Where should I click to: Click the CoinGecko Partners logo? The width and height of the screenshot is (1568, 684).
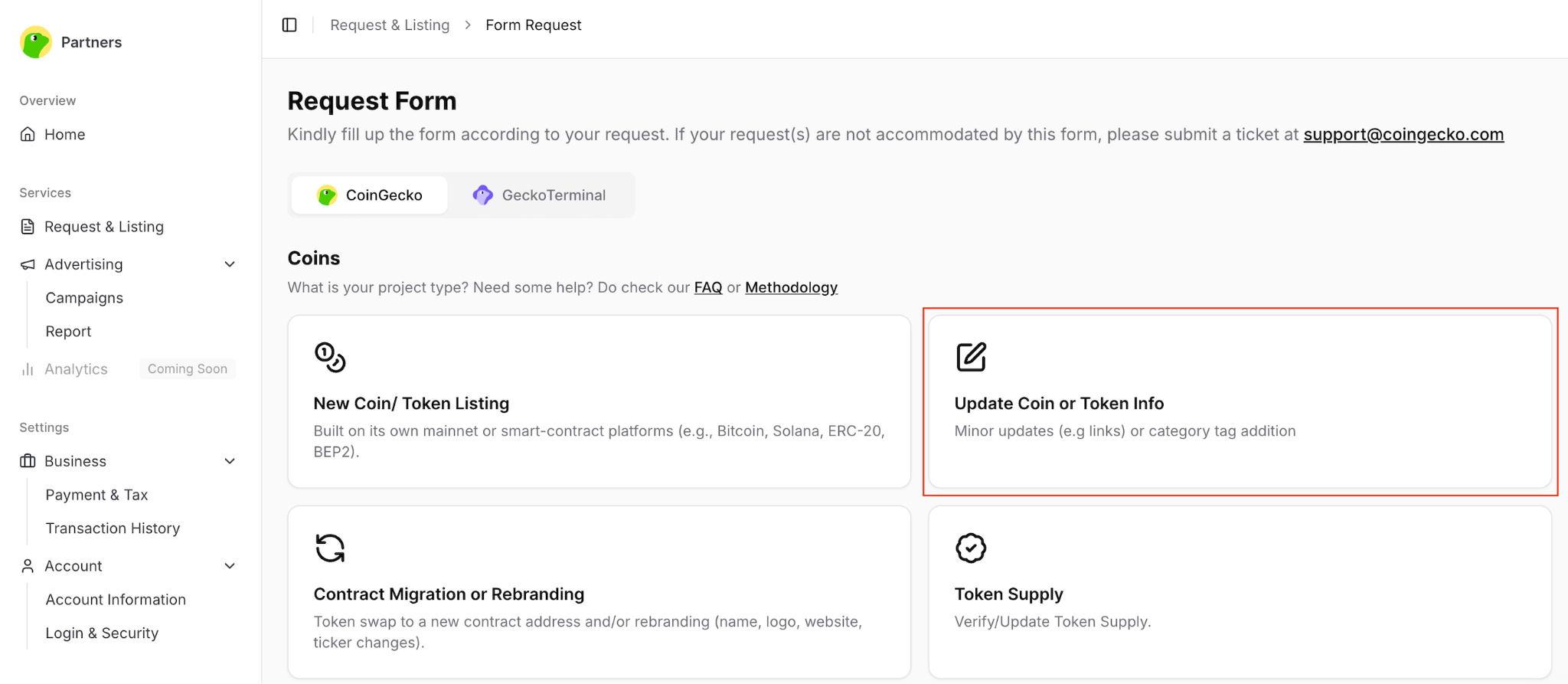pos(36,42)
